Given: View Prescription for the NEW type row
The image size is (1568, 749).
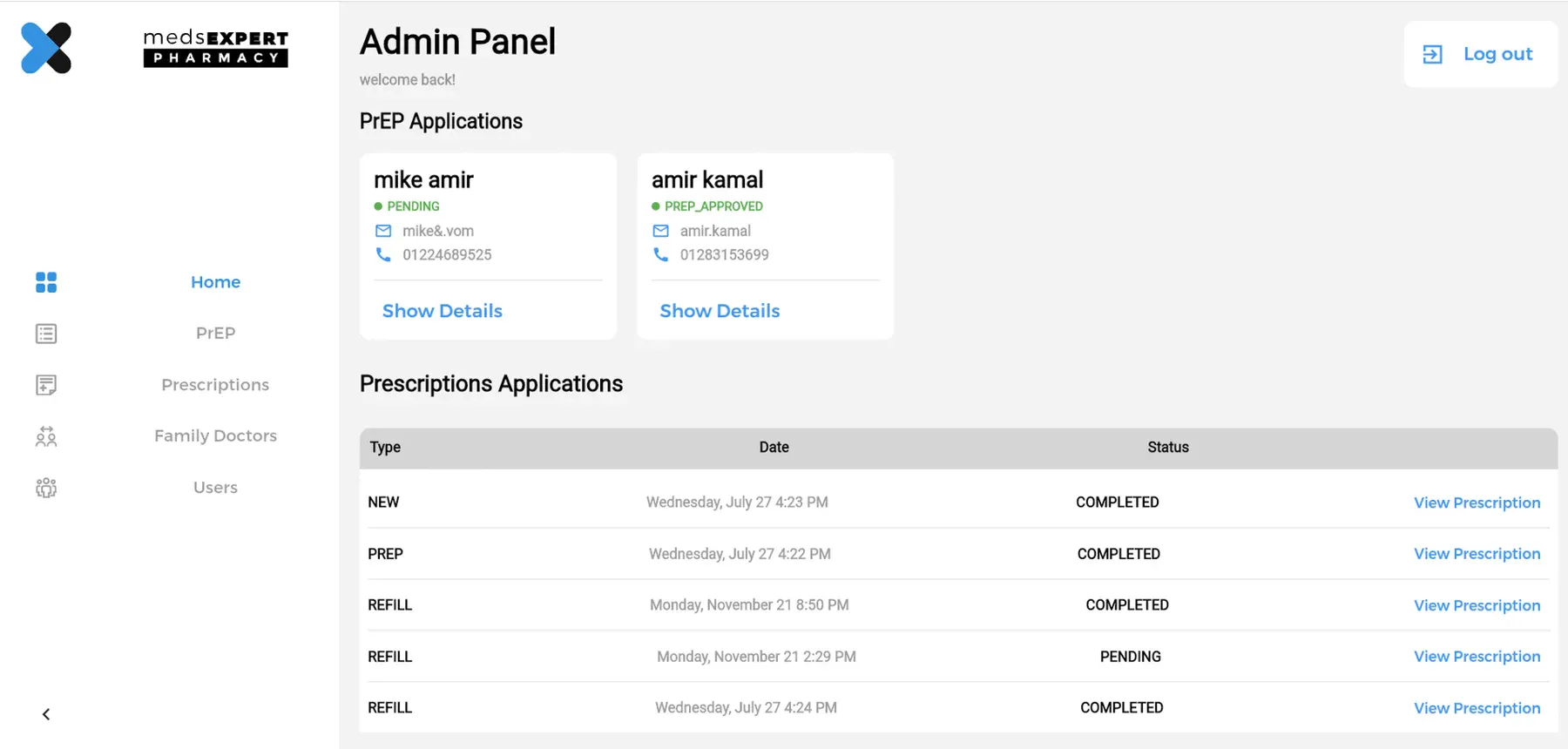Looking at the screenshot, I should tap(1477, 503).
